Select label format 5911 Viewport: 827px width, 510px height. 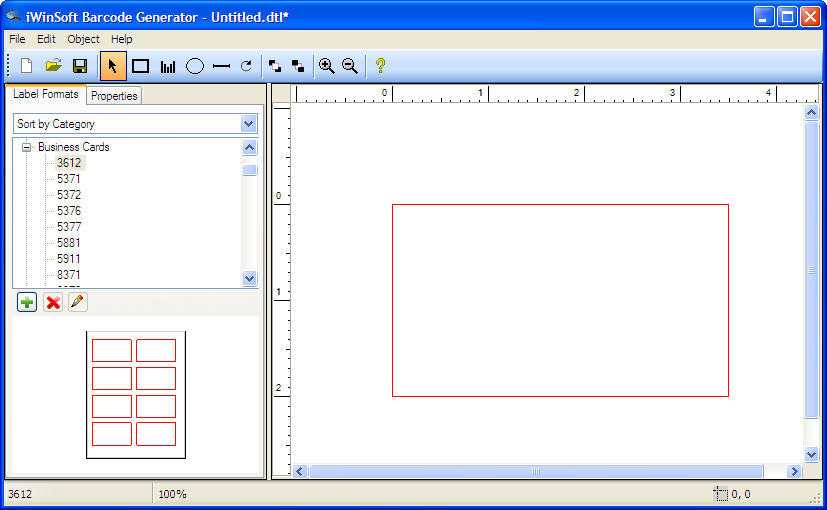tap(69, 259)
